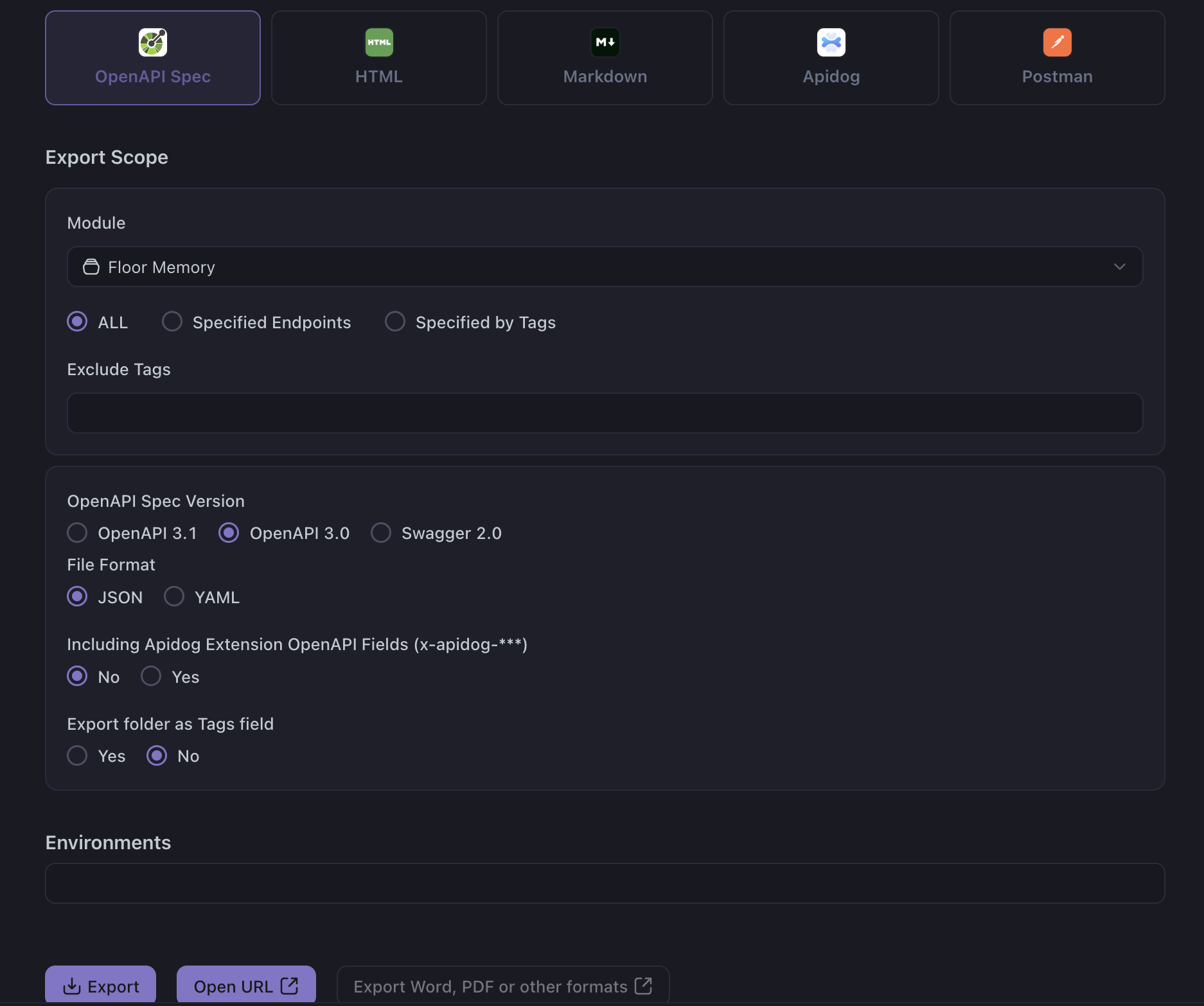Enable Yes for Apidog extension fields

pos(152,676)
